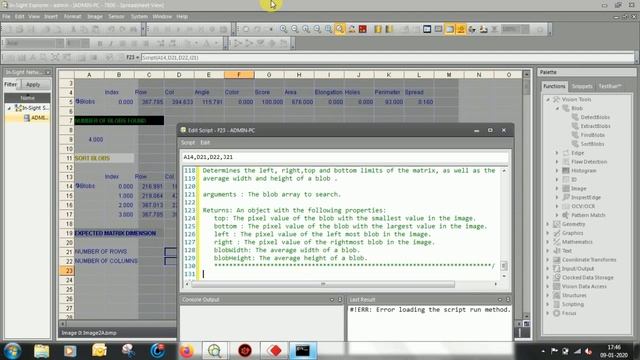Click the 4.000 blob count cell
The image size is (640, 360).
(x=96, y=140)
